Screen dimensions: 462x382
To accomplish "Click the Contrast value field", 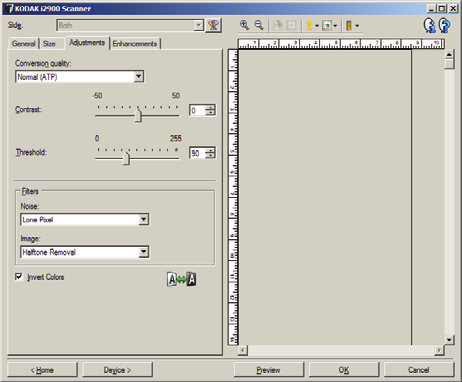I will [197, 110].
